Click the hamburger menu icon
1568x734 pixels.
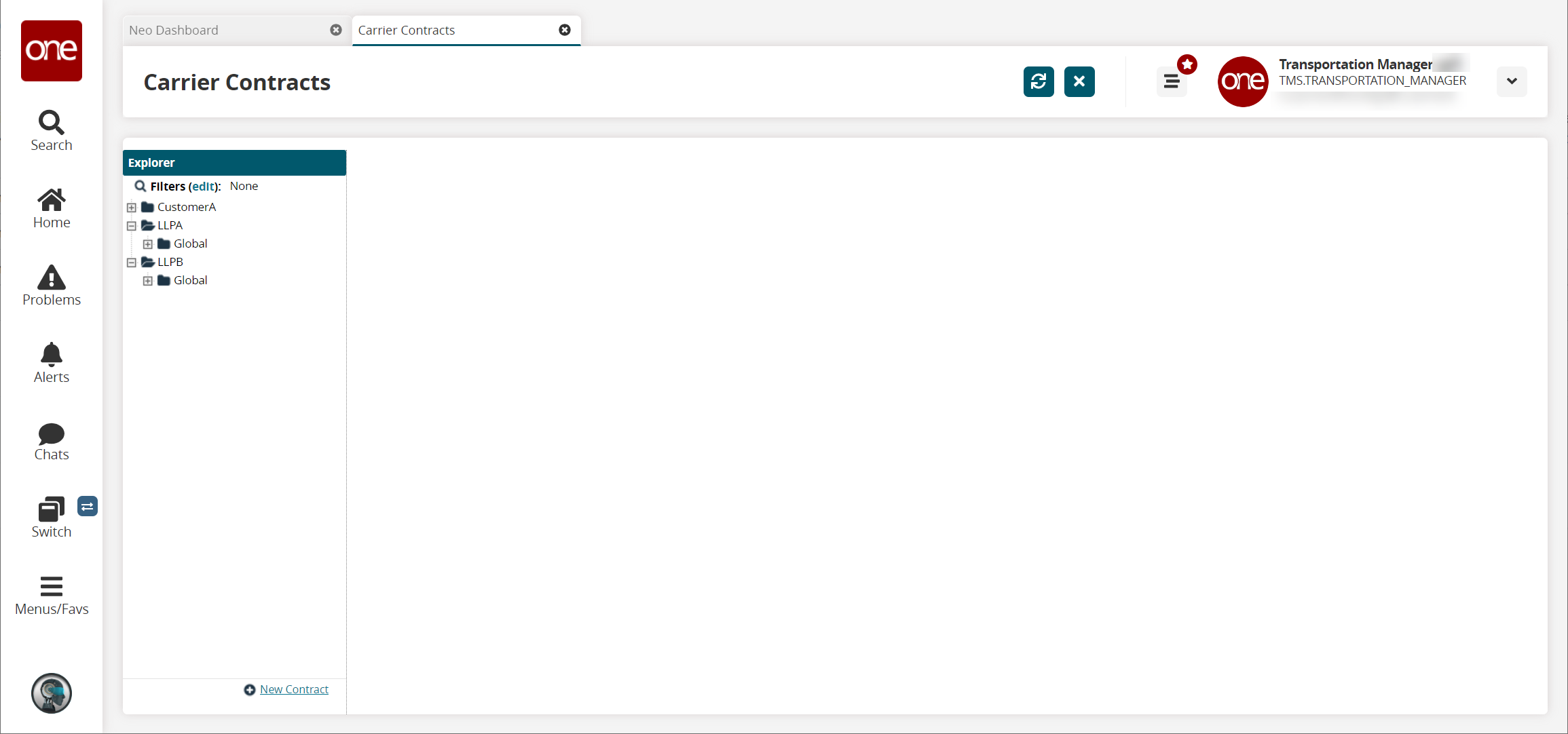(1171, 81)
